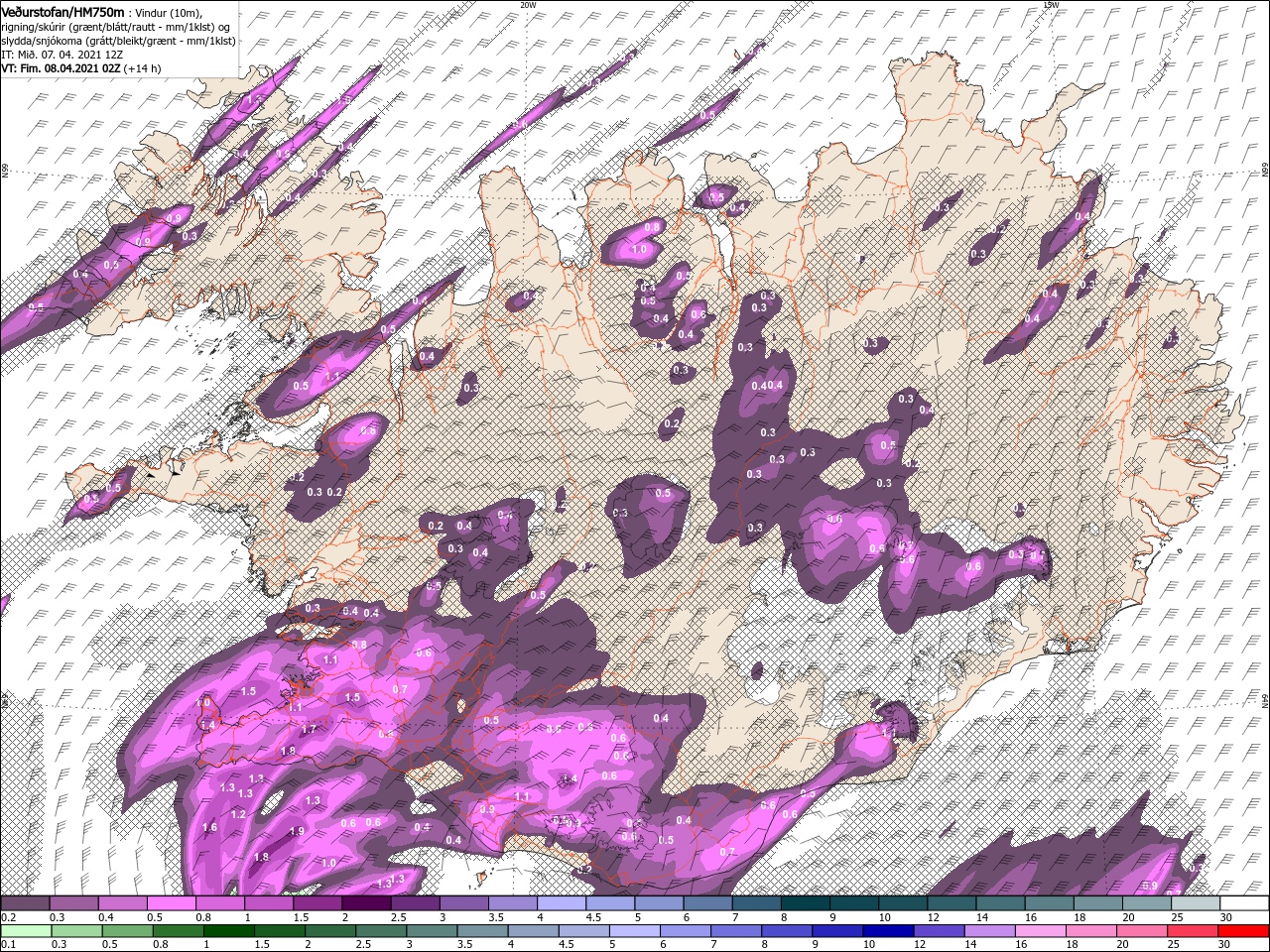Select lower legend swatch starting at 0.3
1270x952 pixels.
tap(75, 930)
